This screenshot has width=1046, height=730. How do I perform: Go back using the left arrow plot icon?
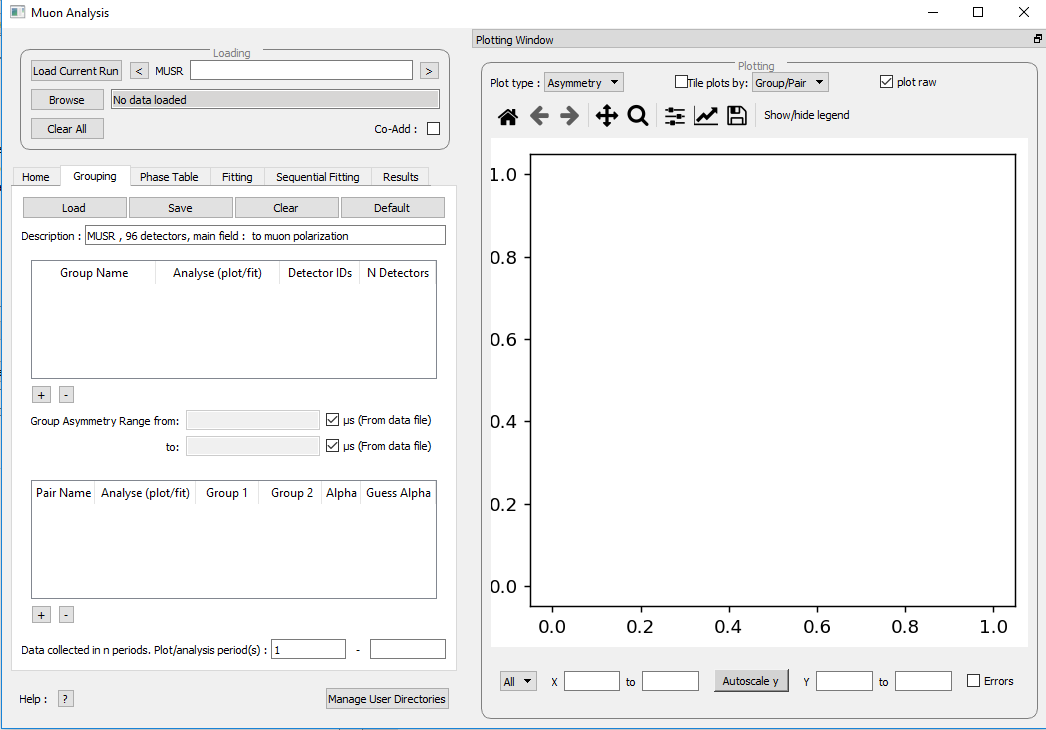[x=539, y=115]
